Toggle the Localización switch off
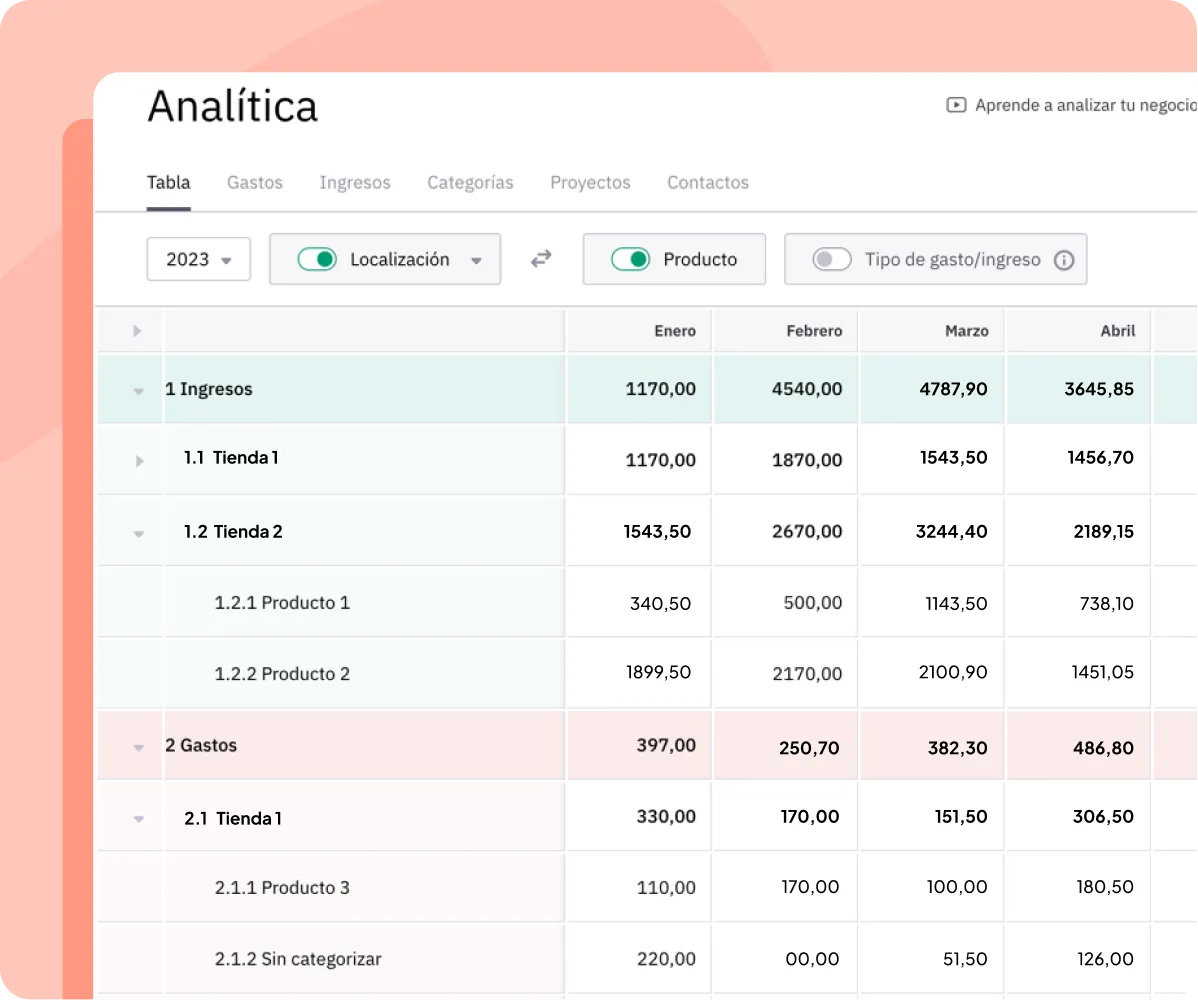 point(317,260)
